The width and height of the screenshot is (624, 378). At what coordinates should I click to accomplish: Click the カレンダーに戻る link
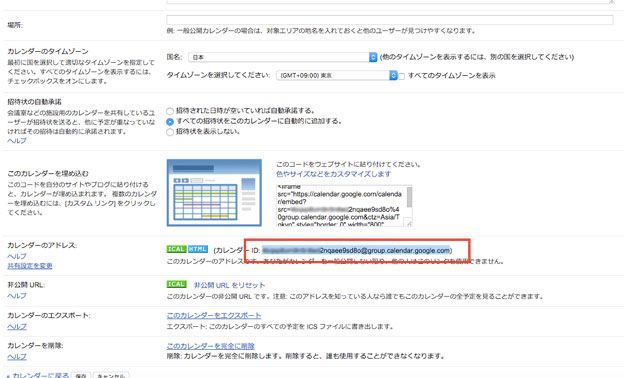click(38, 375)
